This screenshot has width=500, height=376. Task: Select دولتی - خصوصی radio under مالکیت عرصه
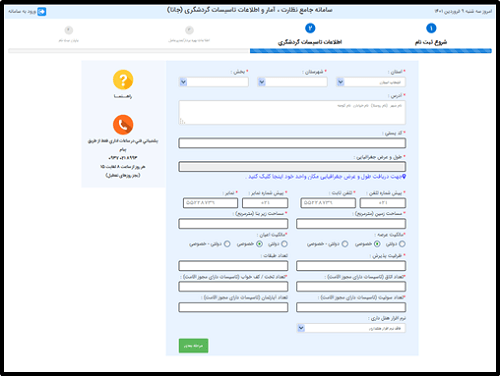(x=345, y=244)
